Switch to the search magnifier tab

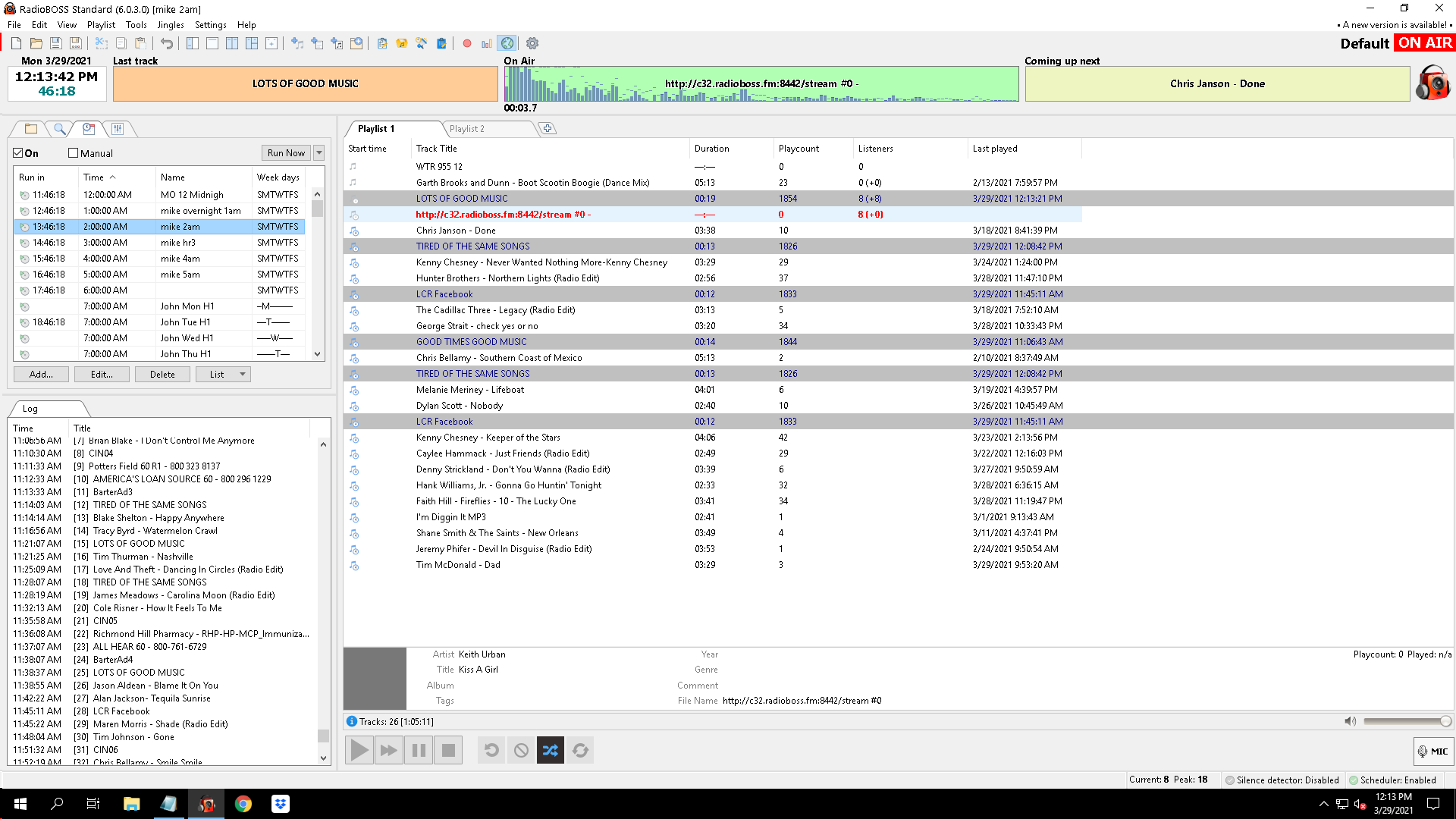[x=59, y=129]
